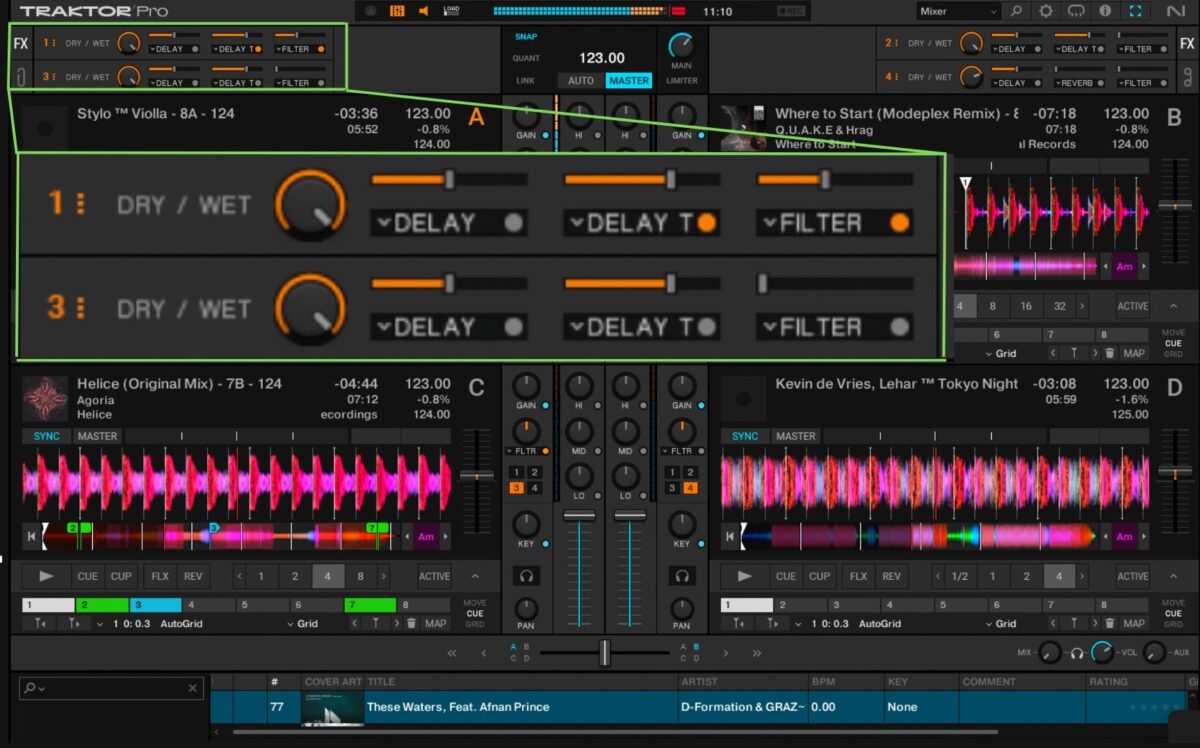Open Deck D Grid panel dropdown
This screenshot has width=1200, height=748.
[x=999, y=623]
